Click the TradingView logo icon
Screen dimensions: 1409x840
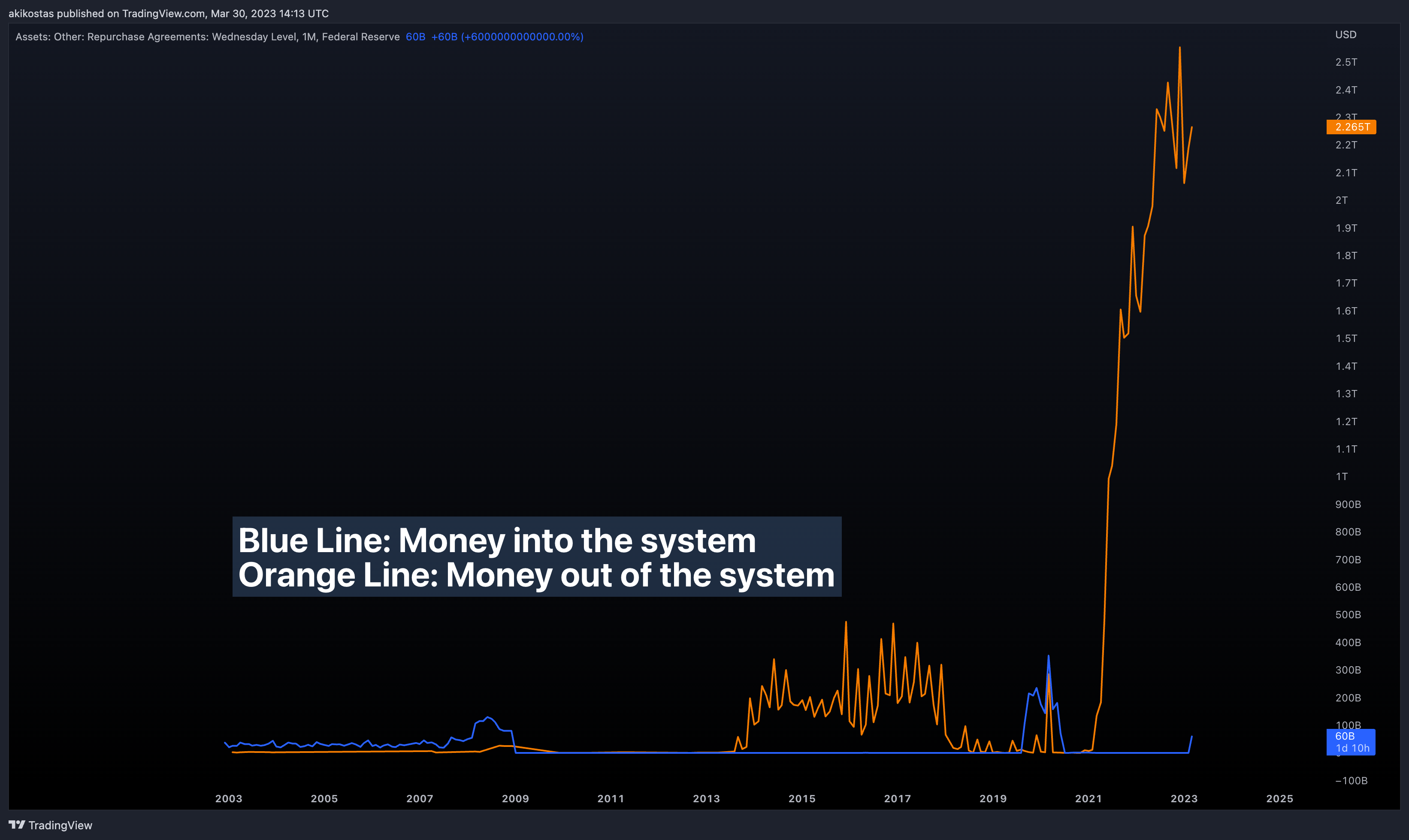17,825
